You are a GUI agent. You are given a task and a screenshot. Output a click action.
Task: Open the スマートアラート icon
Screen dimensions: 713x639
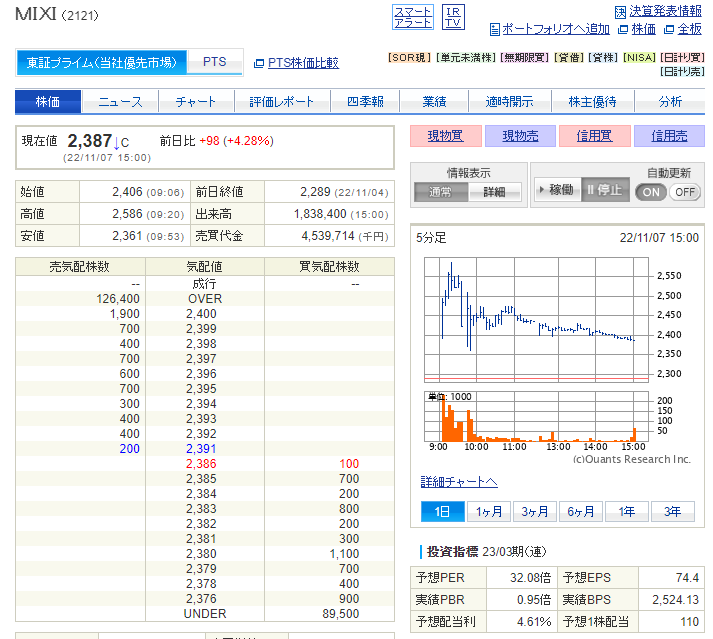click(412, 17)
